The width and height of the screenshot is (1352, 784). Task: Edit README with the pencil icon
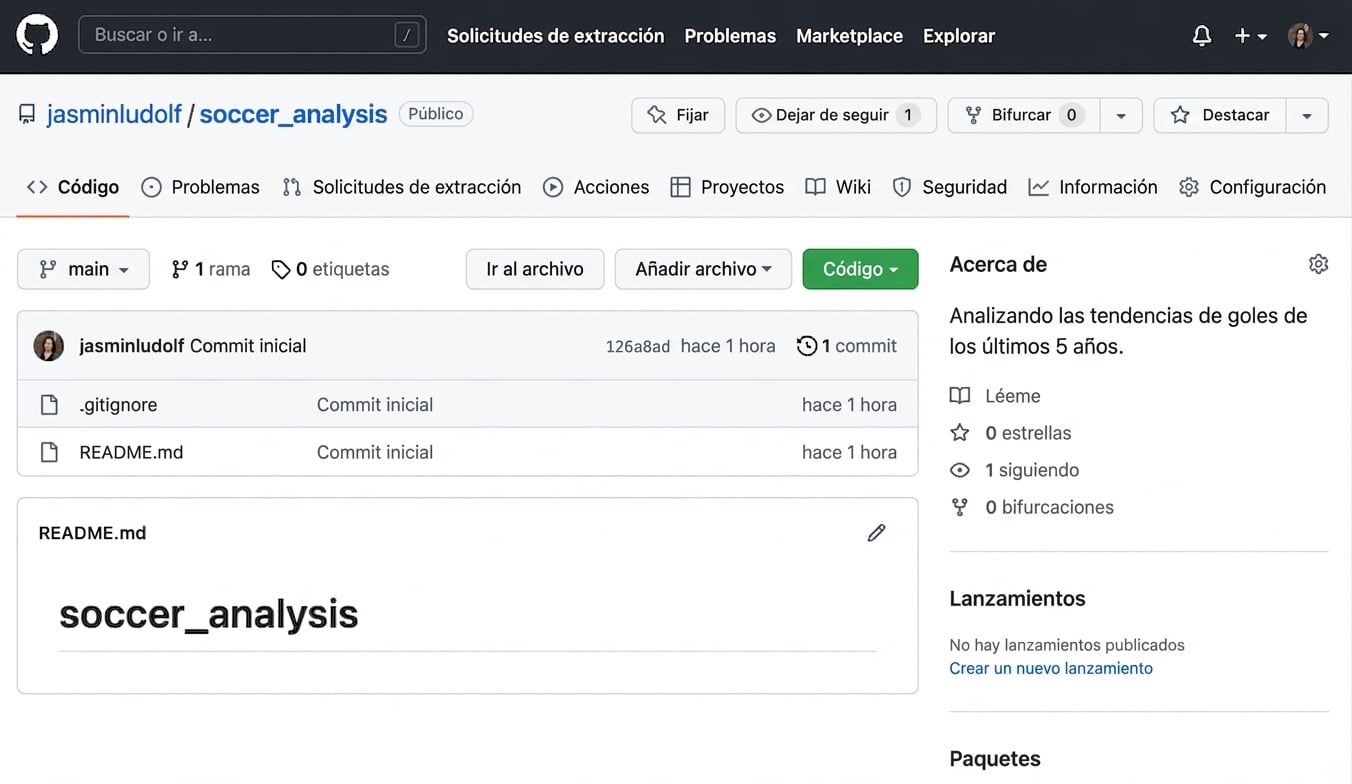(x=877, y=533)
